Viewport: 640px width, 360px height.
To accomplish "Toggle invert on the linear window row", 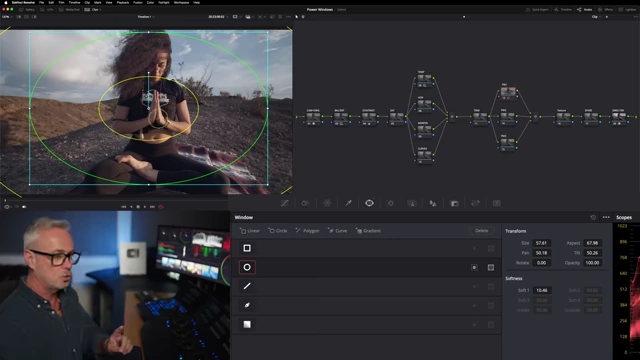I will pos(474,248).
